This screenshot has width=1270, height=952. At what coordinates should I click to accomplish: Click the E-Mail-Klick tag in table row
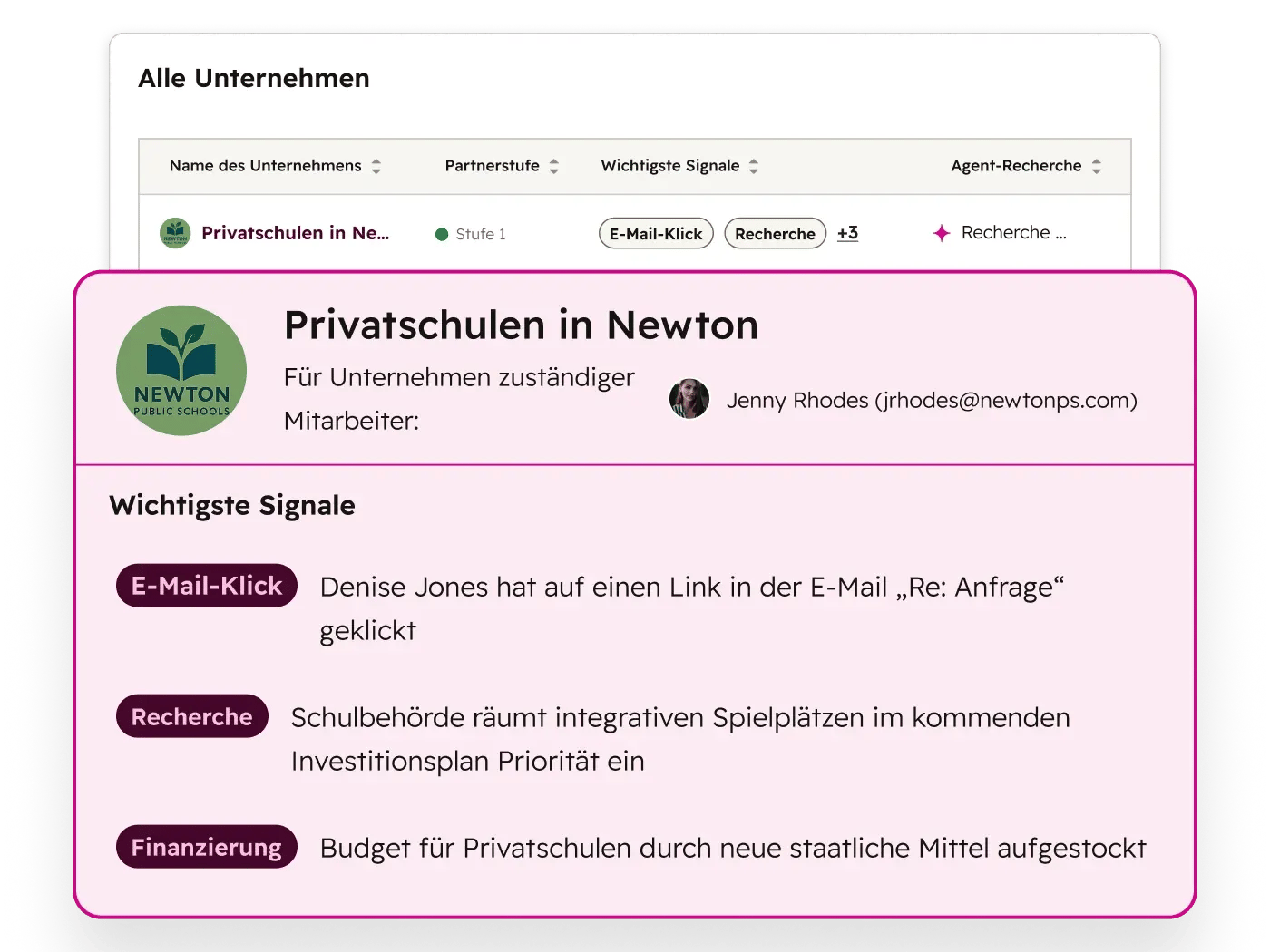(x=656, y=234)
